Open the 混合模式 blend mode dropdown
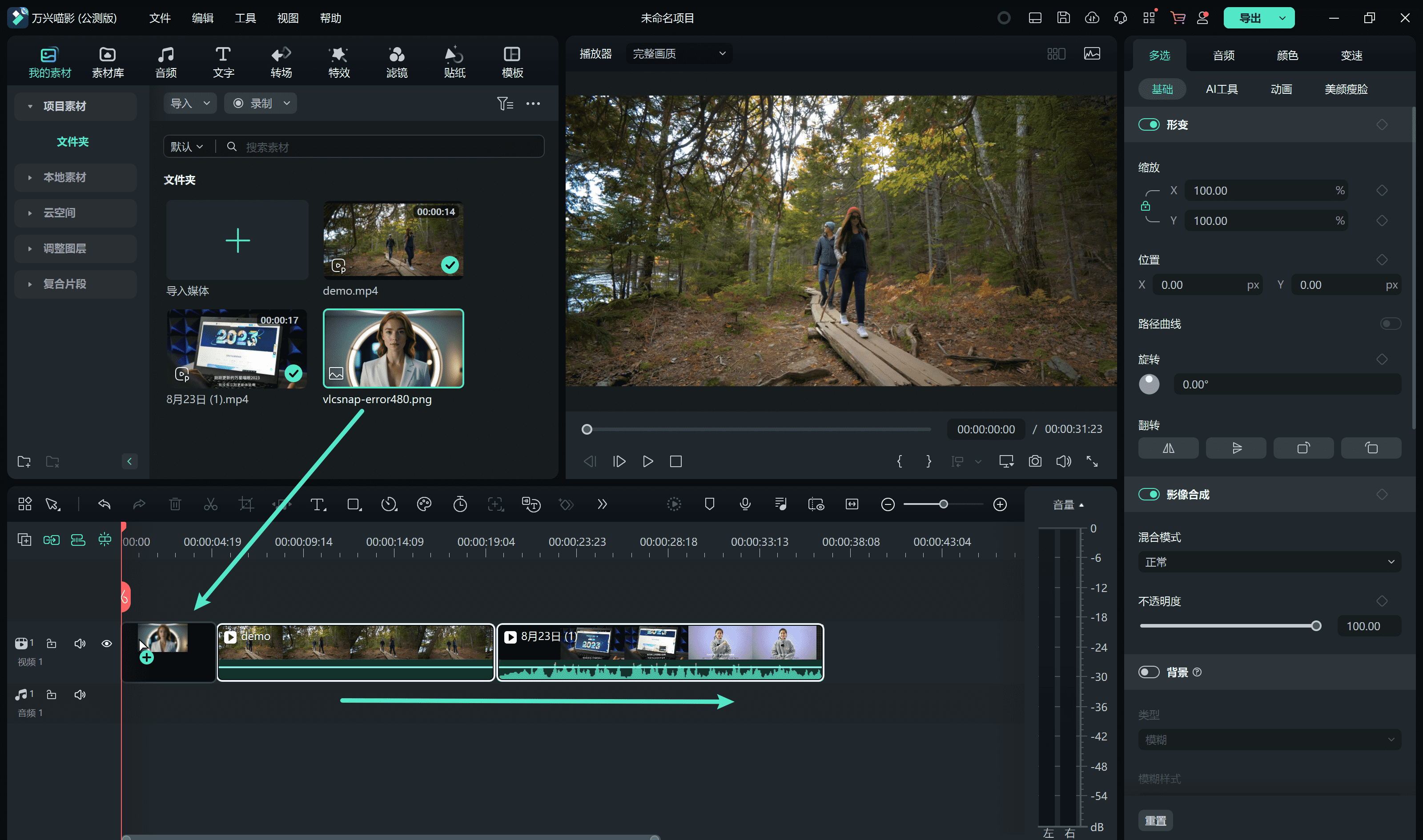The image size is (1423, 840). click(1269, 562)
